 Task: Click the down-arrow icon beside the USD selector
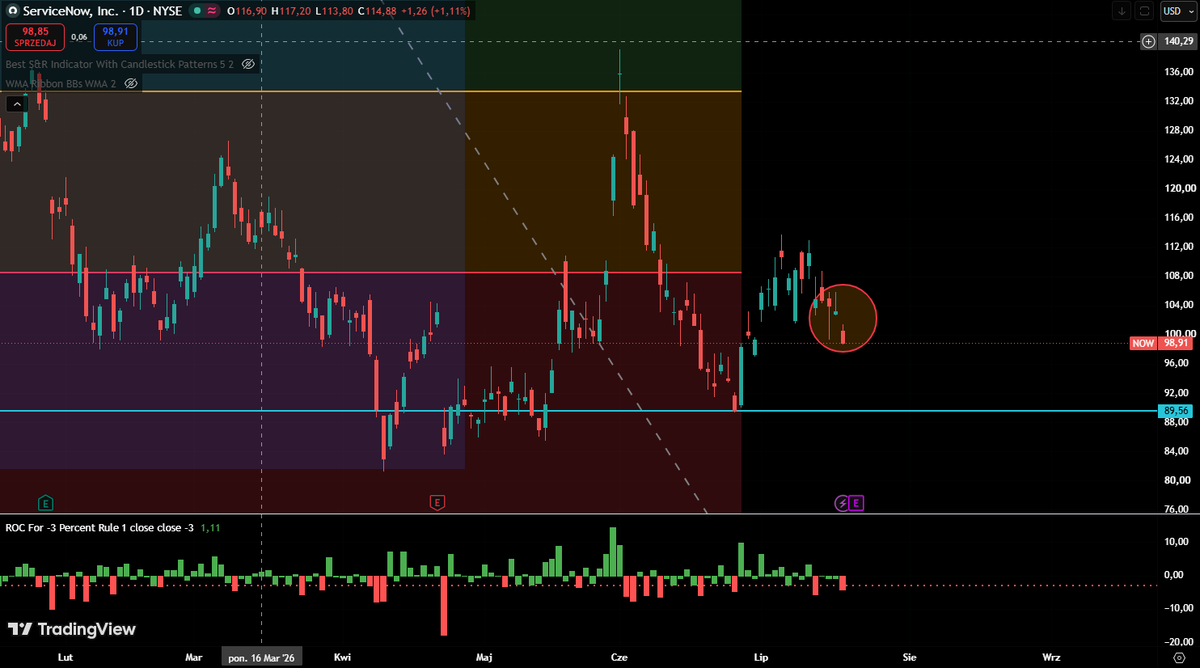tap(1121, 11)
